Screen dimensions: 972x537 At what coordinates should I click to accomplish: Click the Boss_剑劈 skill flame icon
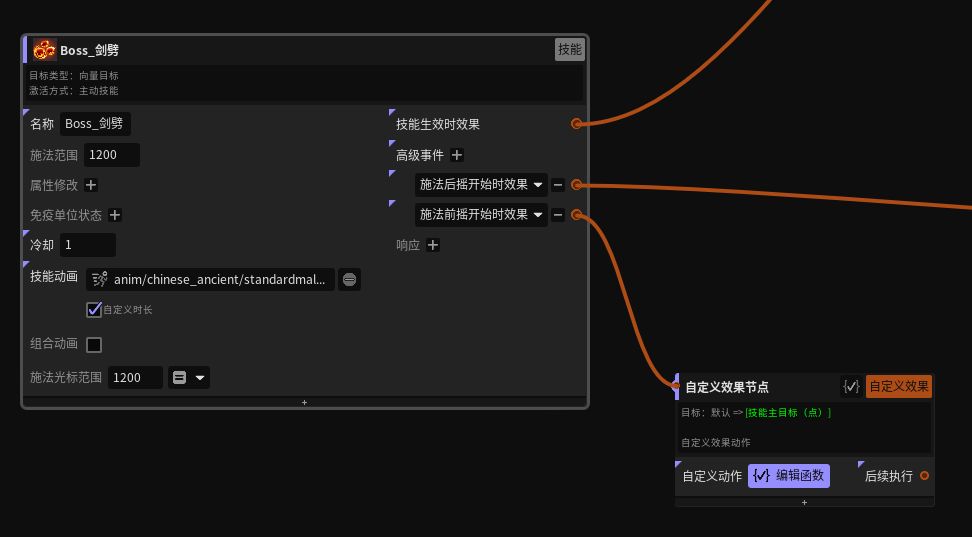click(45, 50)
